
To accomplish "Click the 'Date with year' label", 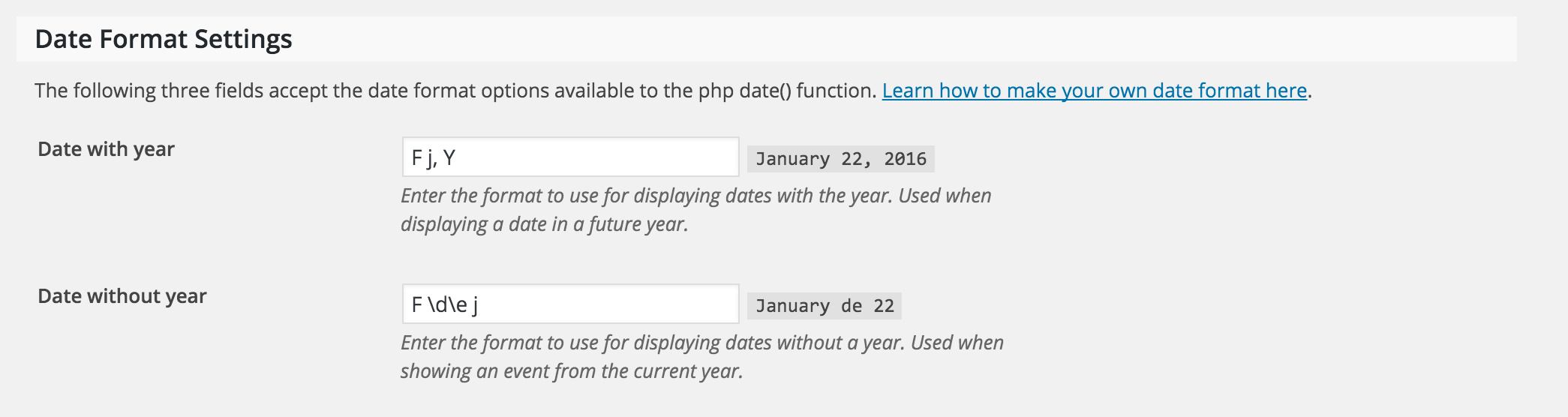I will point(106,149).
